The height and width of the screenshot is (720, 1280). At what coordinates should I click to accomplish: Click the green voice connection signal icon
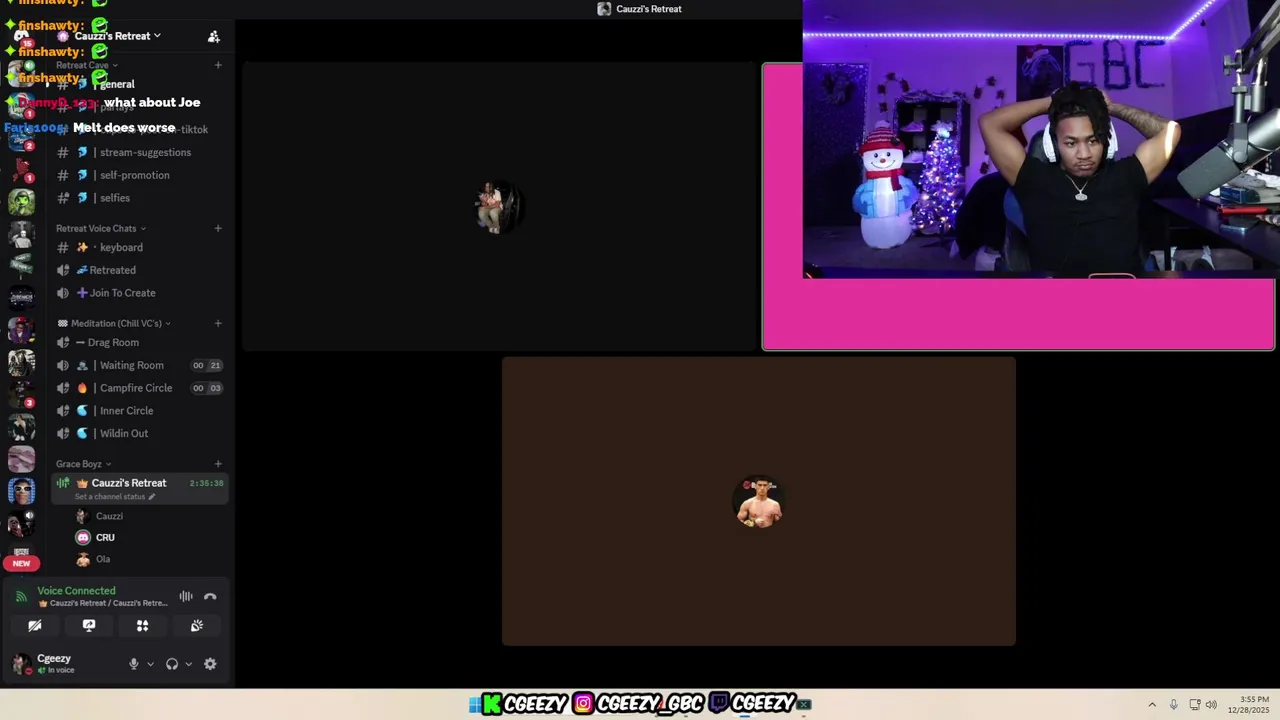(21, 597)
